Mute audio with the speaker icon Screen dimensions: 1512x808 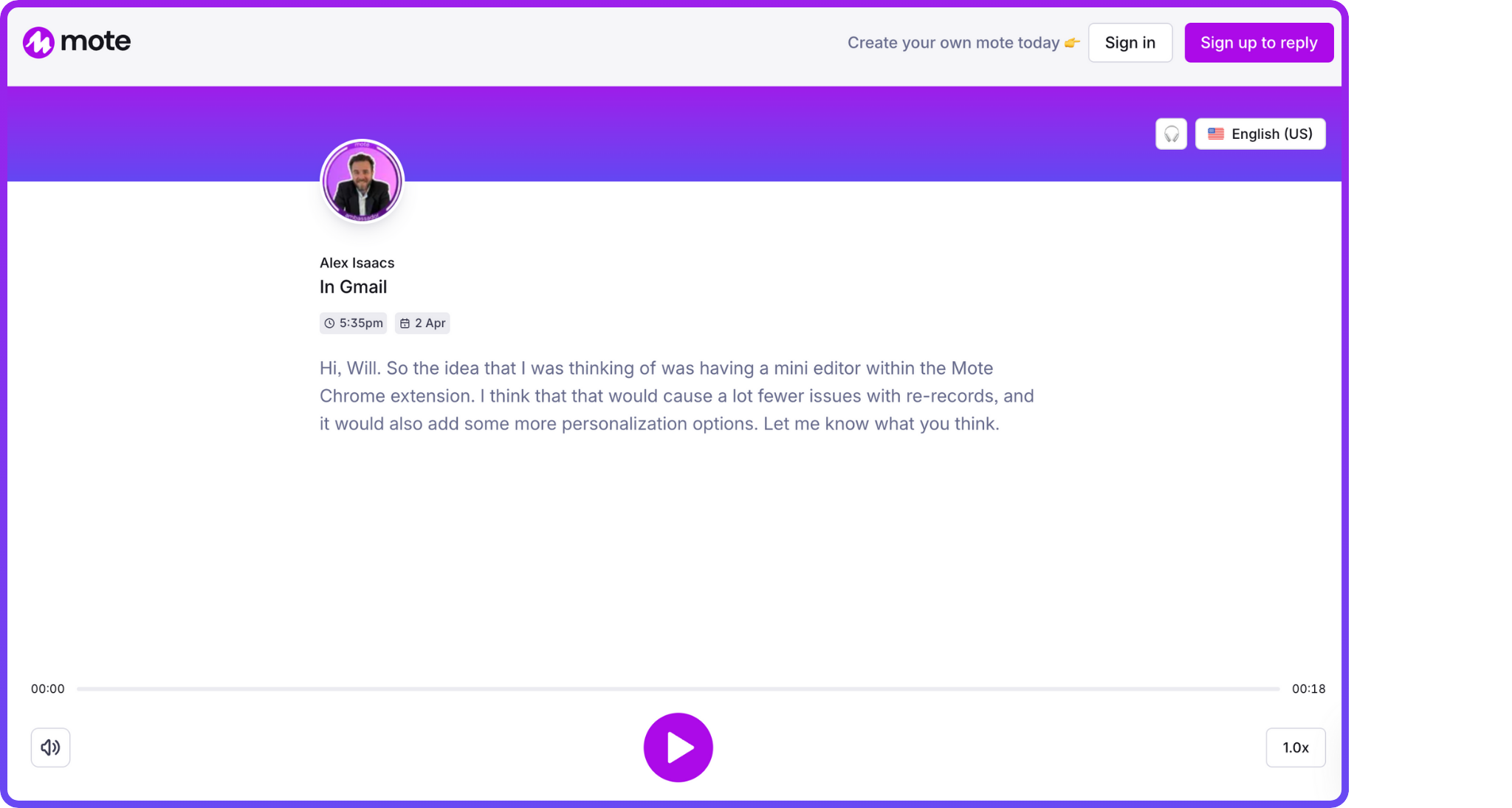point(50,747)
